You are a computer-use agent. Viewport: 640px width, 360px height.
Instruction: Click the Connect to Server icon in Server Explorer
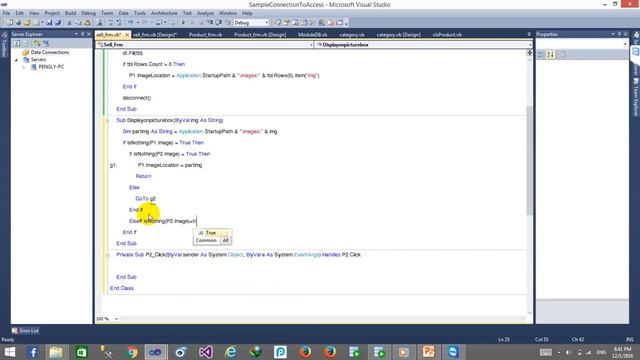(x=46, y=43)
